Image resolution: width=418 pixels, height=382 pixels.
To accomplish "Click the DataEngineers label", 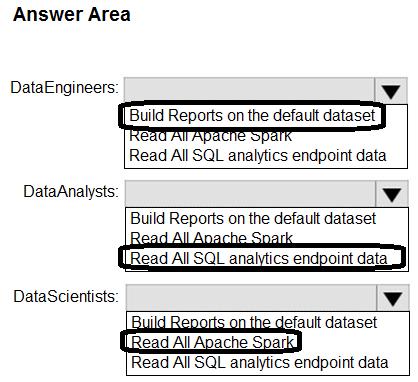I will [x=64, y=88].
